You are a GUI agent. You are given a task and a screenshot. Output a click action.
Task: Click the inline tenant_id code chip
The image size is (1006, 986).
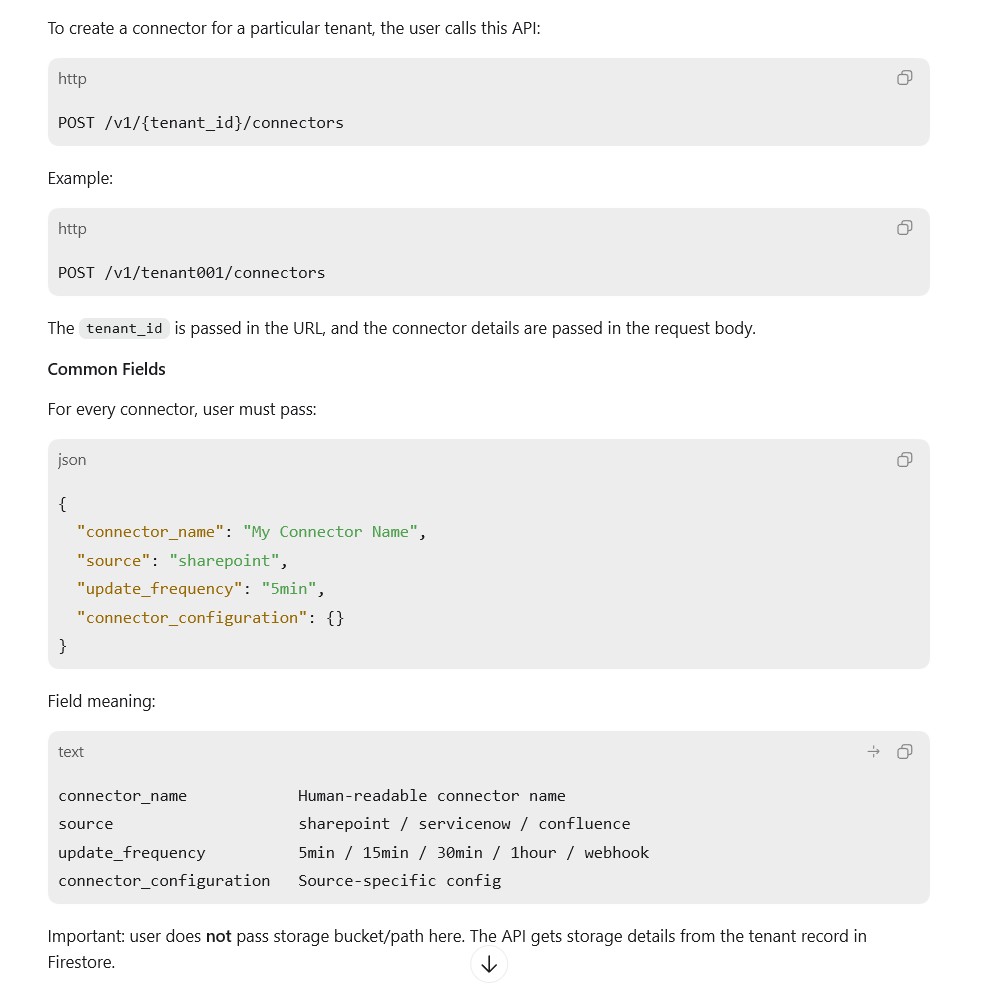click(x=124, y=328)
